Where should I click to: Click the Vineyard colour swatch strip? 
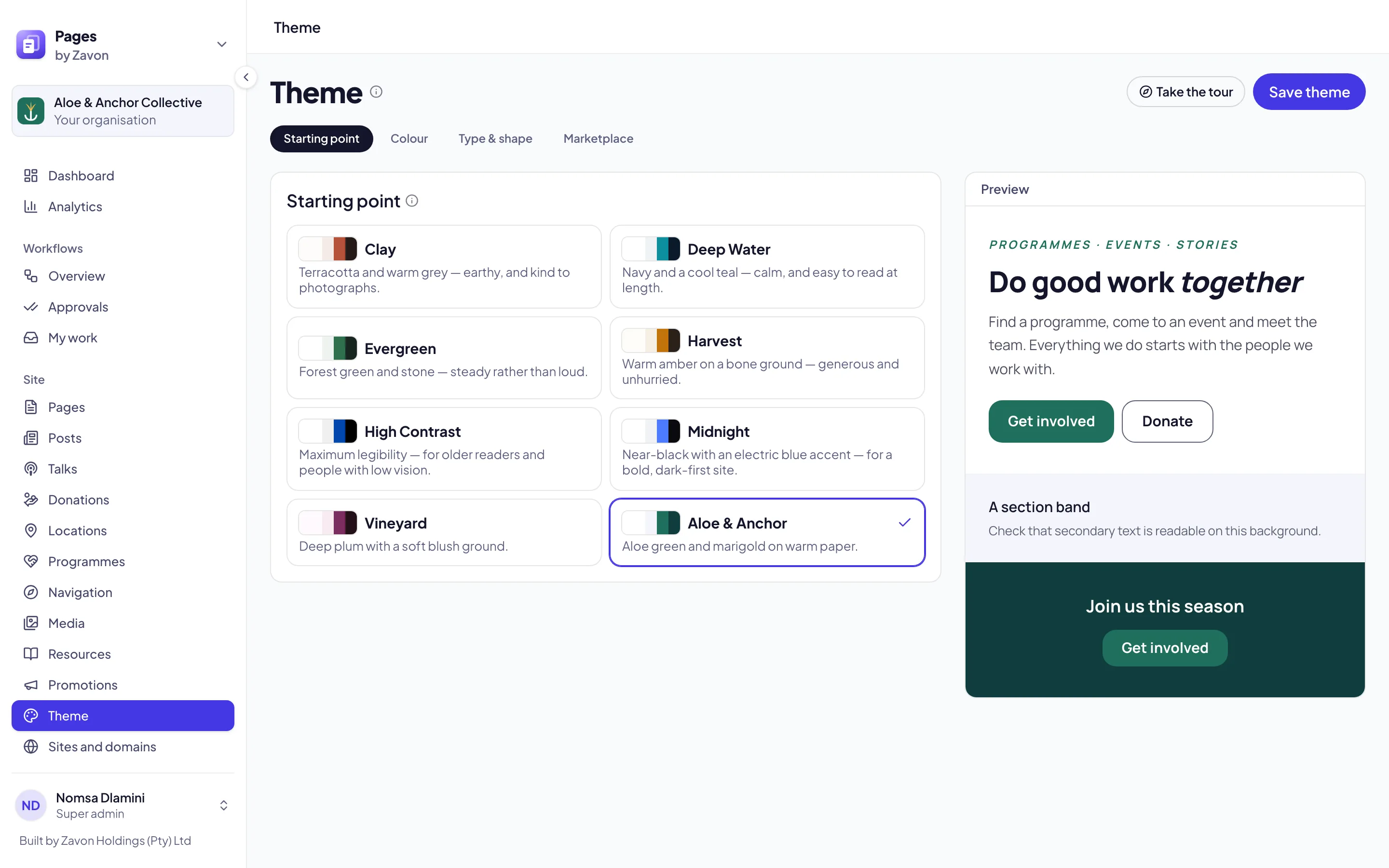[x=328, y=523]
